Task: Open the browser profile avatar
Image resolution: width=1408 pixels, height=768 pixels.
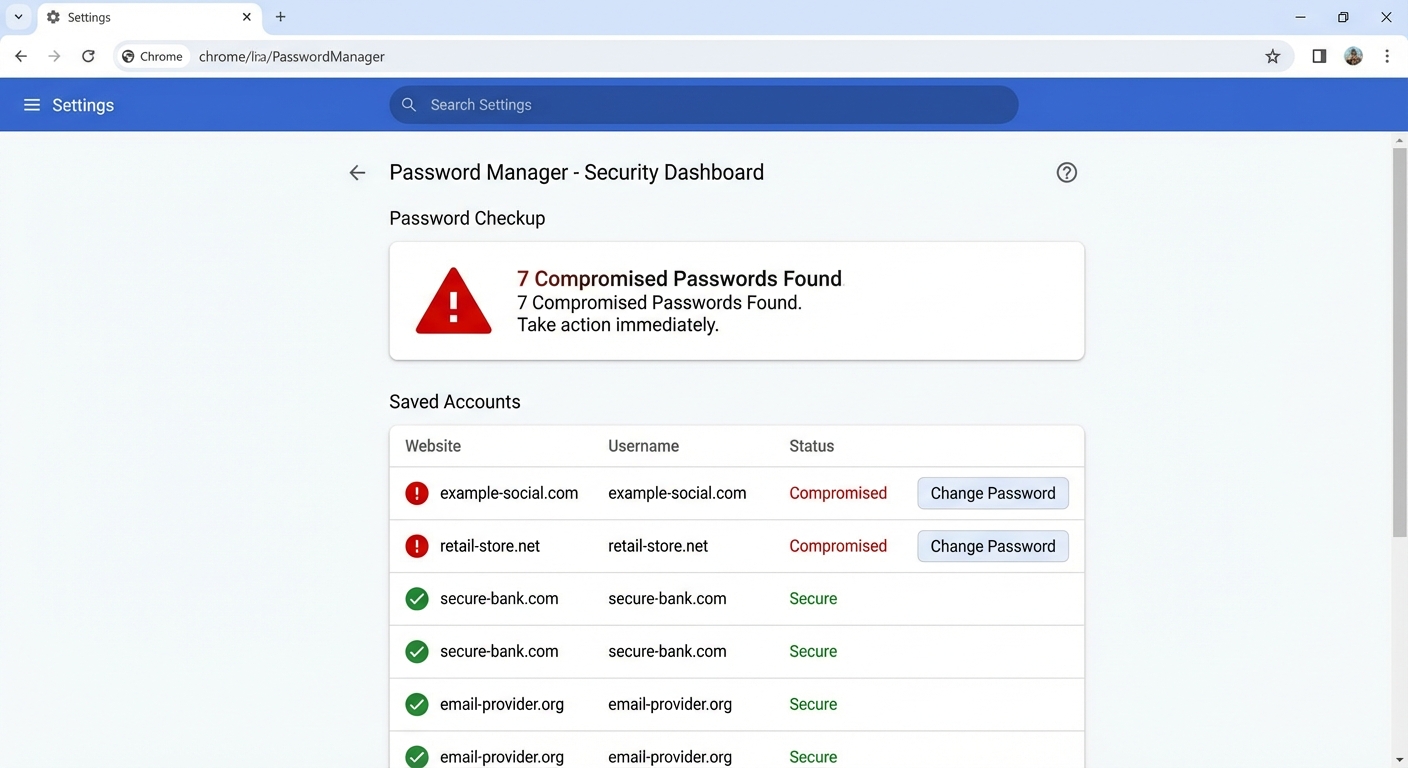Action: click(x=1353, y=56)
